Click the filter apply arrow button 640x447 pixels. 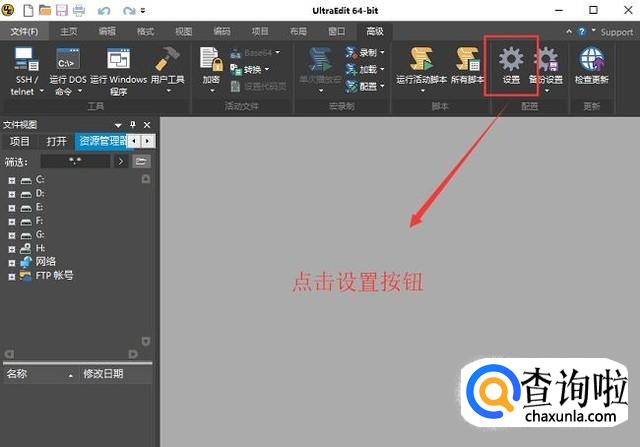(120, 161)
